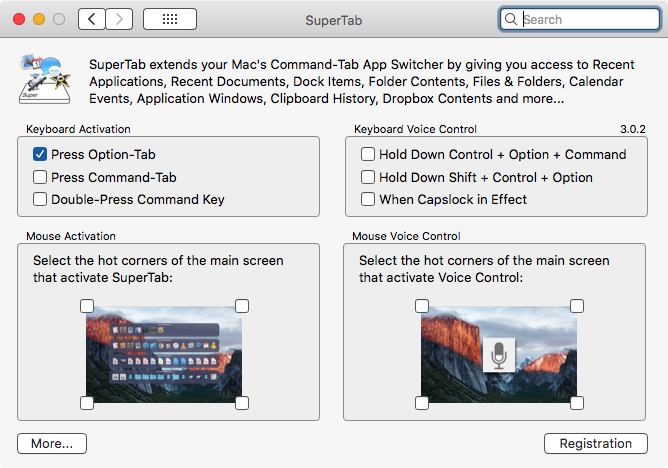Click the Keyboard Voice Control heading
Screen dimensions: 668x468
[415, 129]
